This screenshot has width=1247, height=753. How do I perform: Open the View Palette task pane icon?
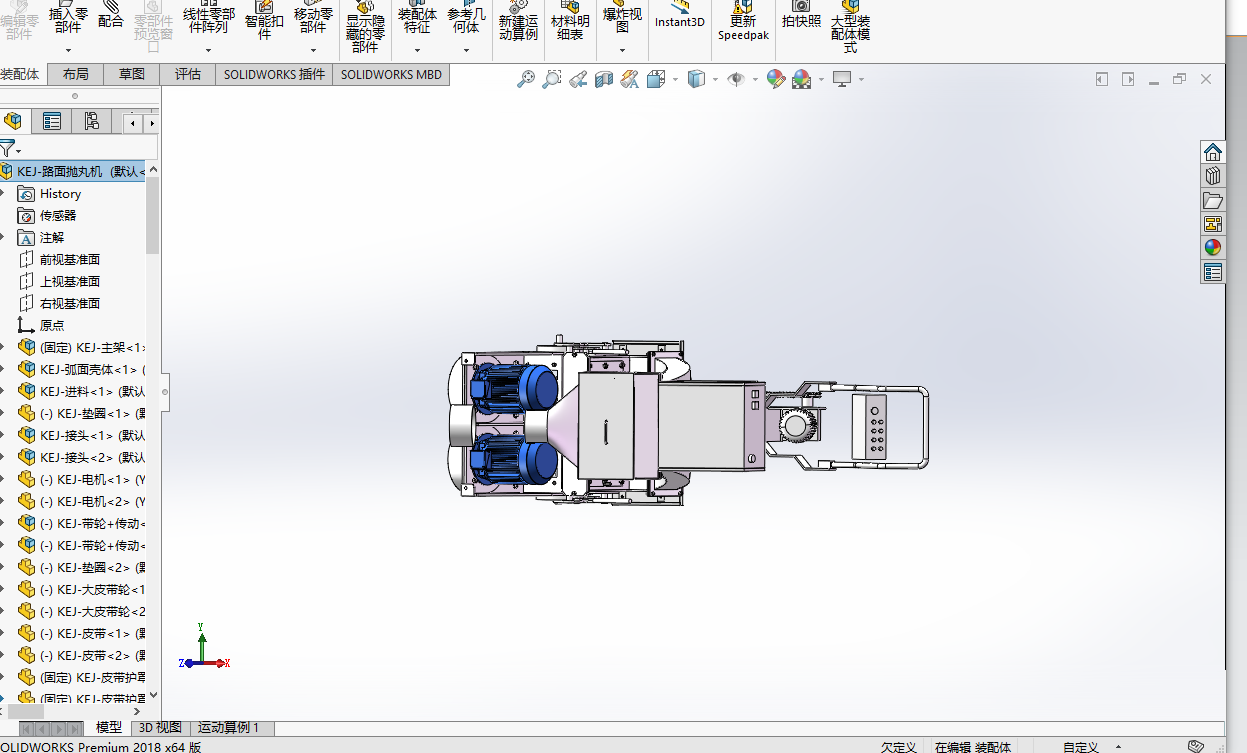coord(1213,224)
